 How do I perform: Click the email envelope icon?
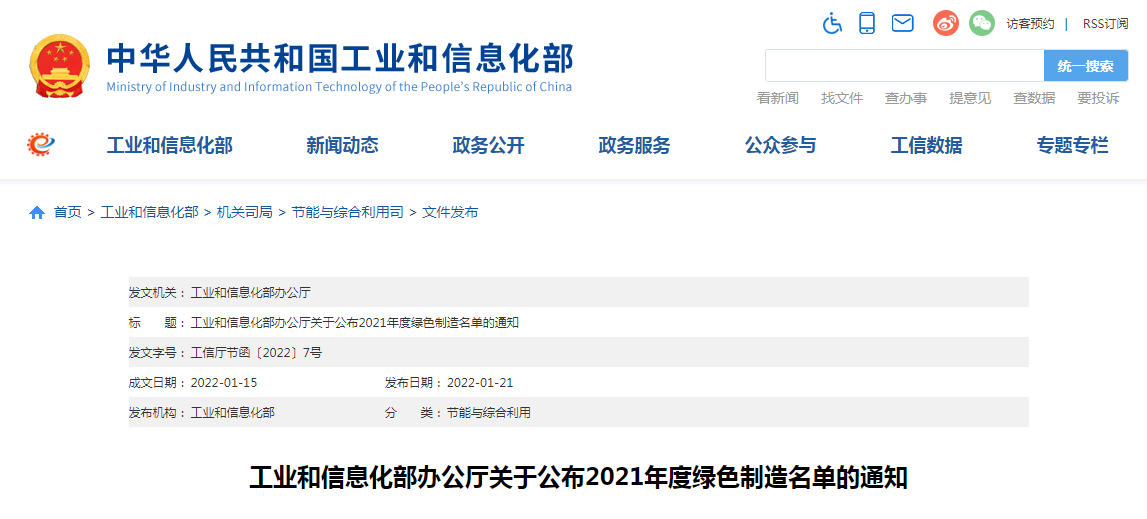click(903, 23)
